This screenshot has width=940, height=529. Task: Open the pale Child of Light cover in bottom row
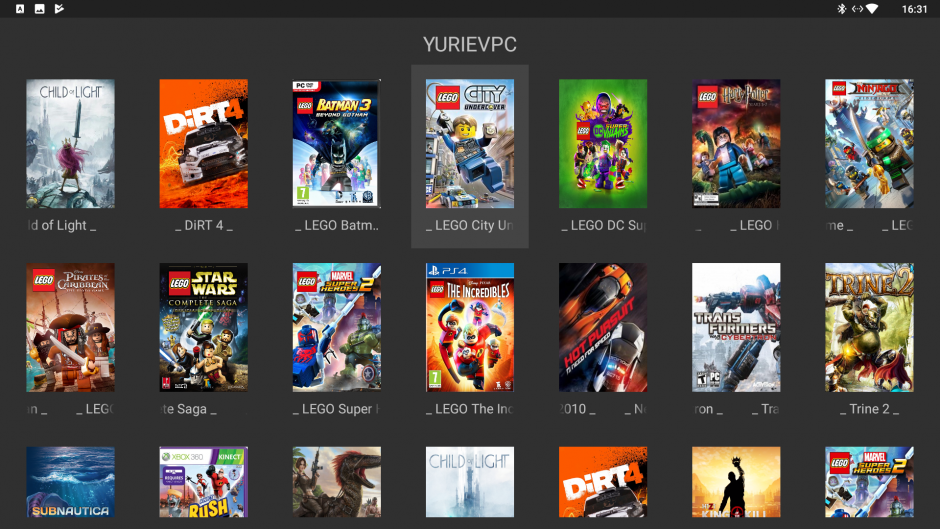coord(469,482)
